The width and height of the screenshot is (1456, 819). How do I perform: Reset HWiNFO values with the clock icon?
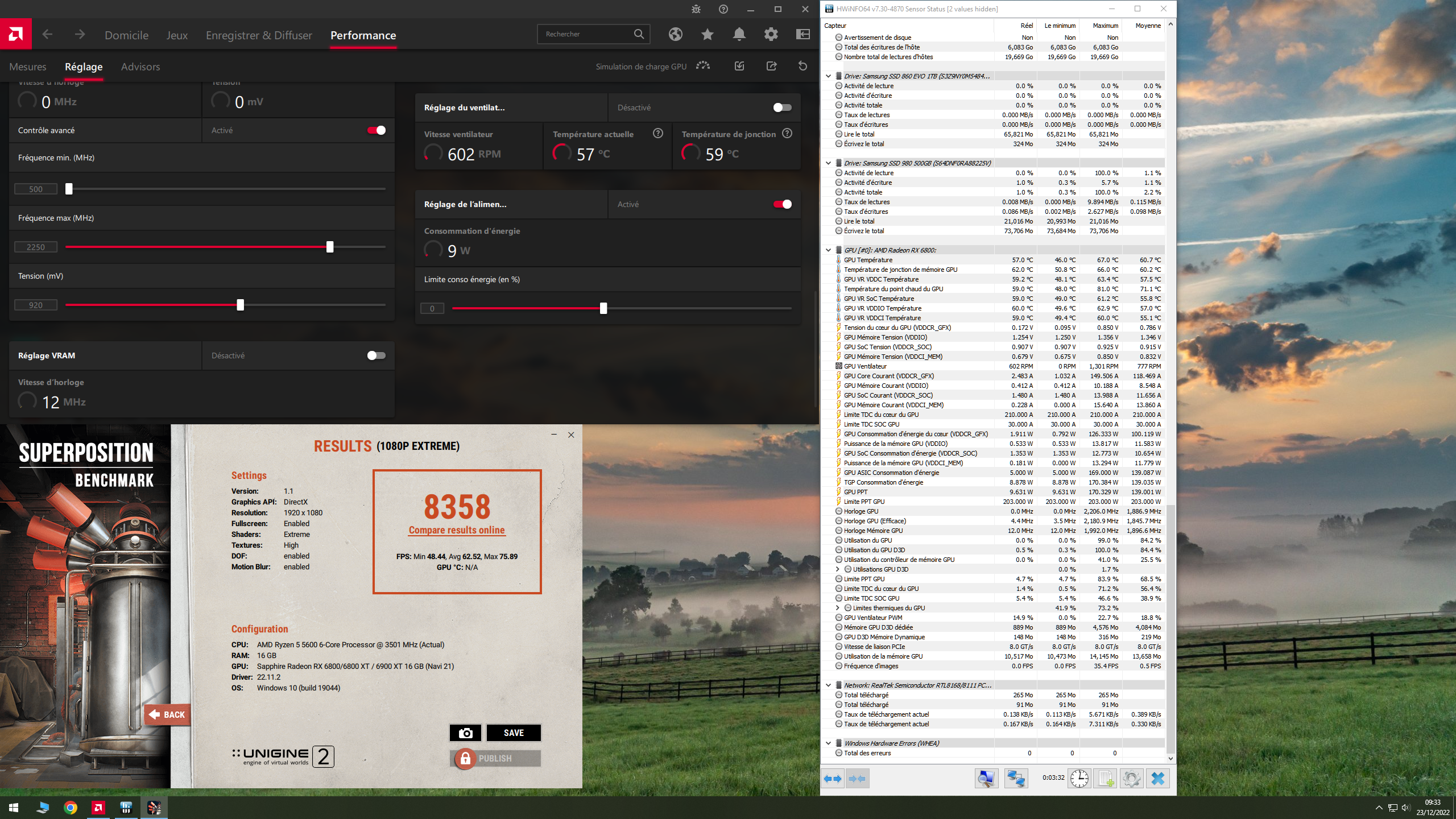pos(1079,778)
